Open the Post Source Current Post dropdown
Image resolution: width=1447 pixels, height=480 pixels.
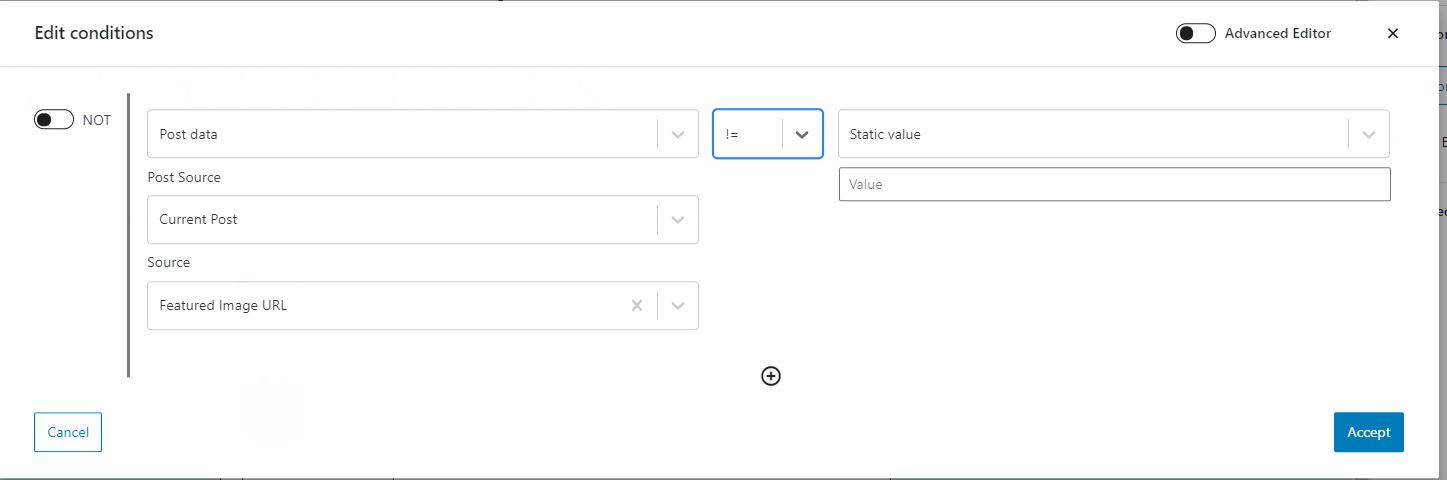[422, 220]
